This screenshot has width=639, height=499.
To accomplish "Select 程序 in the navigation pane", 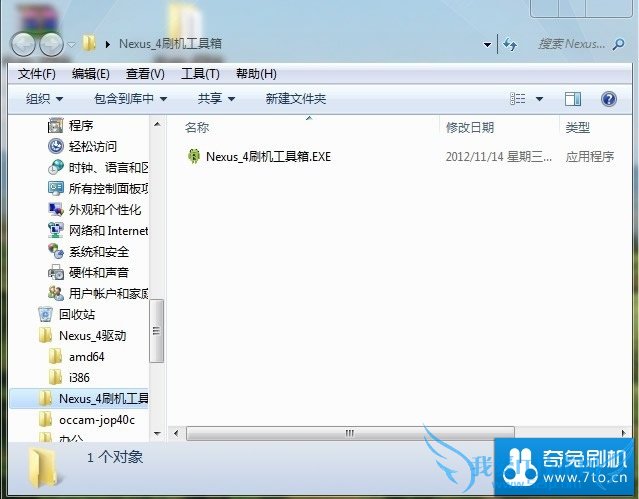I will pyautogui.click(x=81, y=125).
